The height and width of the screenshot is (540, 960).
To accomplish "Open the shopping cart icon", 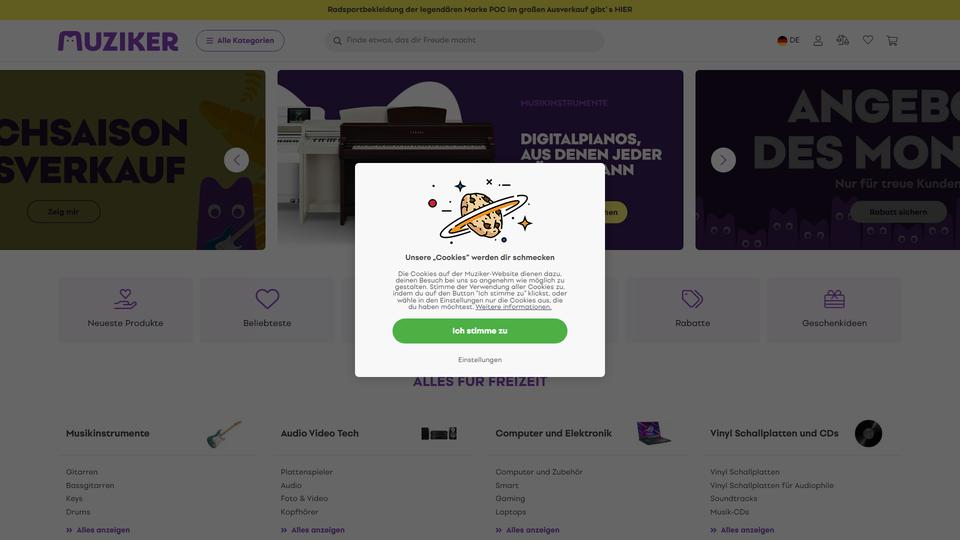I will (892, 40).
